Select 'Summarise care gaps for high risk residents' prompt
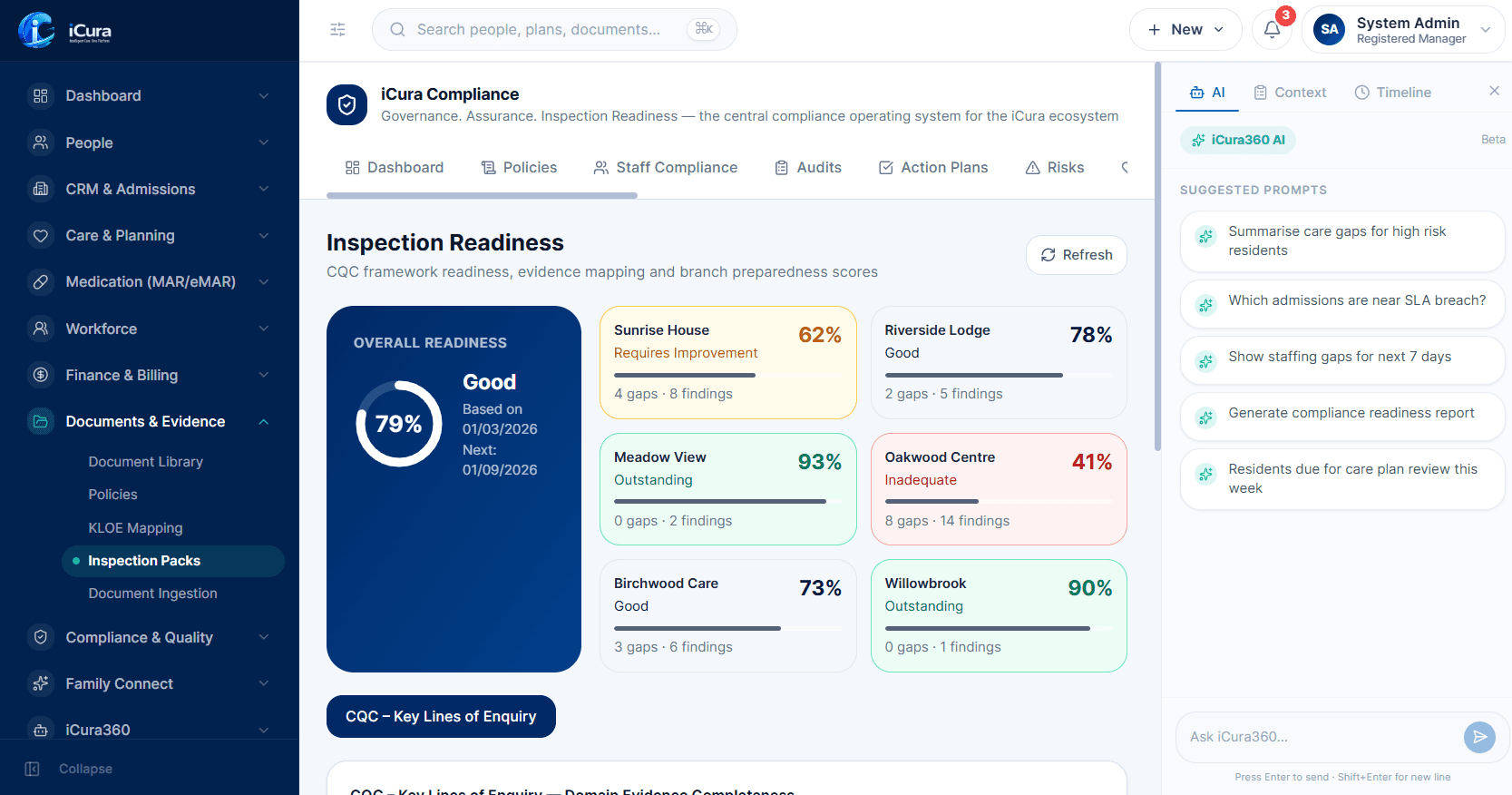Viewport: 1512px width, 795px height. pyautogui.click(x=1342, y=241)
